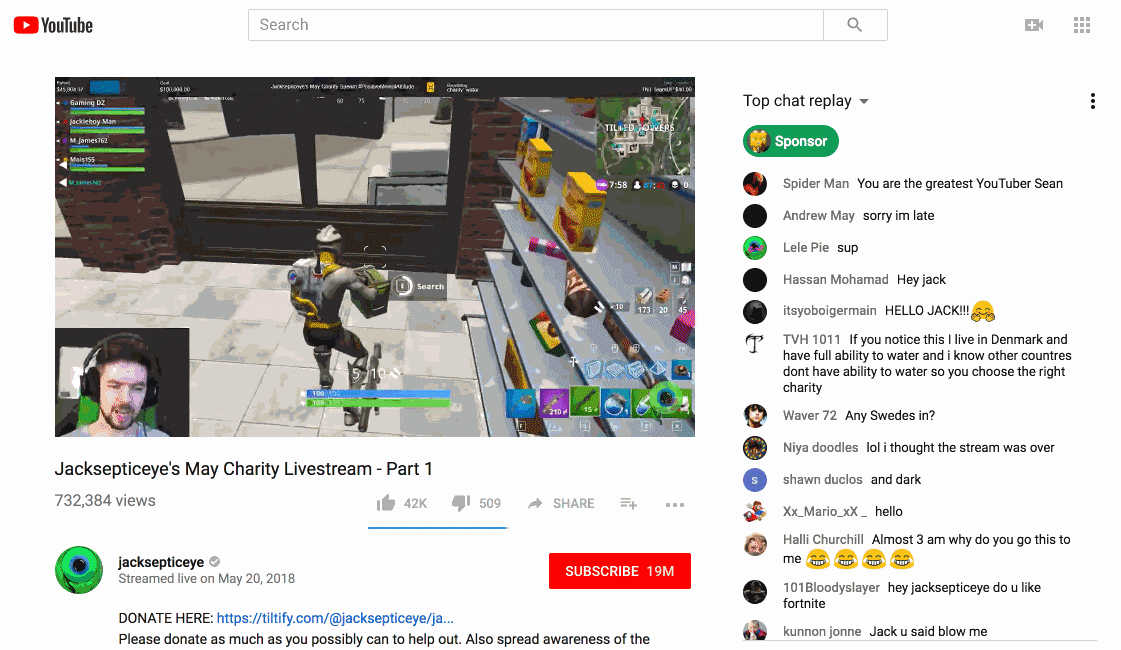
Task: Click the green Sponsor button
Action: click(791, 141)
